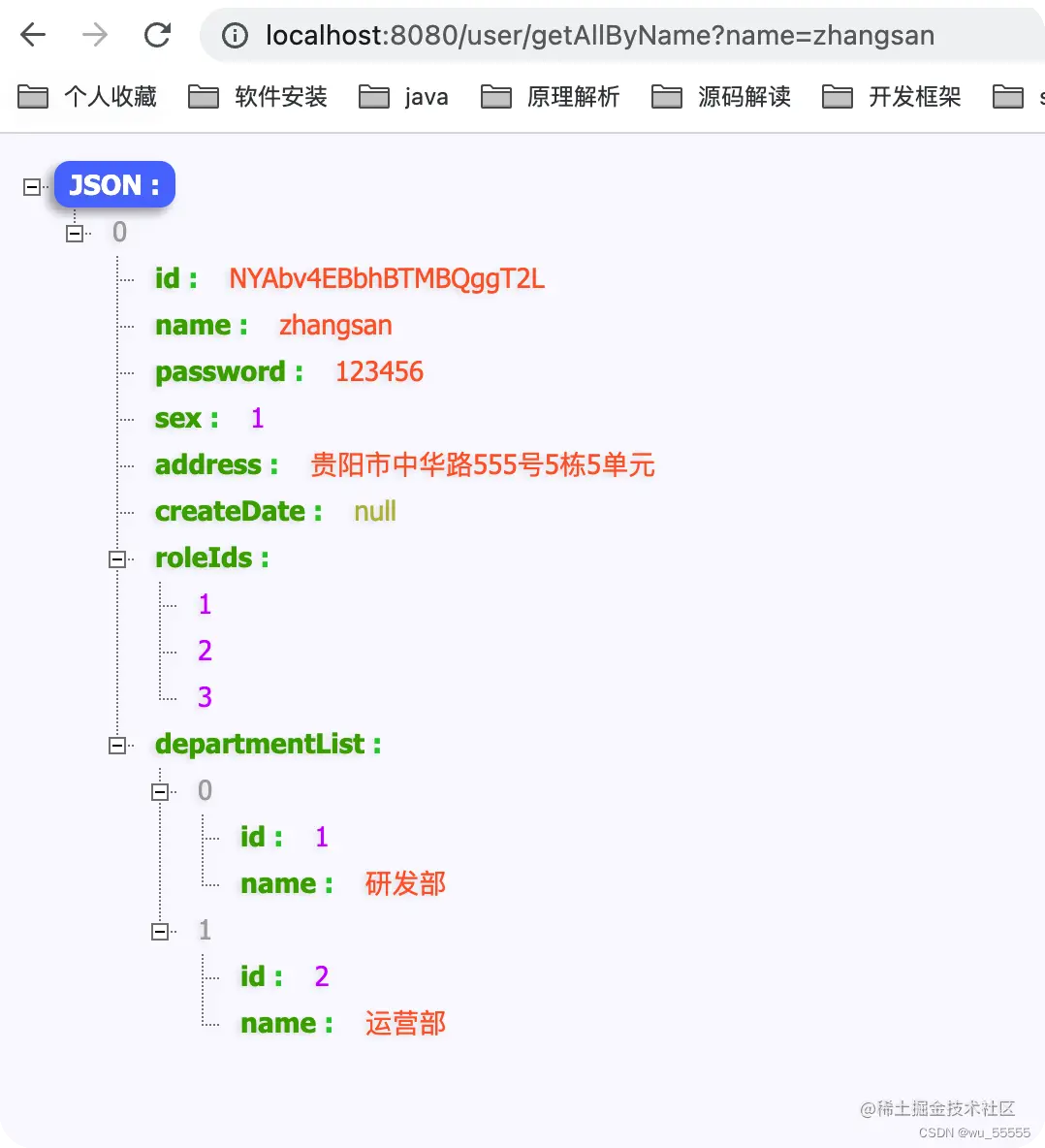Click the folder icon beside 软件安装
The width and height of the screenshot is (1045, 1148).
coord(204,96)
